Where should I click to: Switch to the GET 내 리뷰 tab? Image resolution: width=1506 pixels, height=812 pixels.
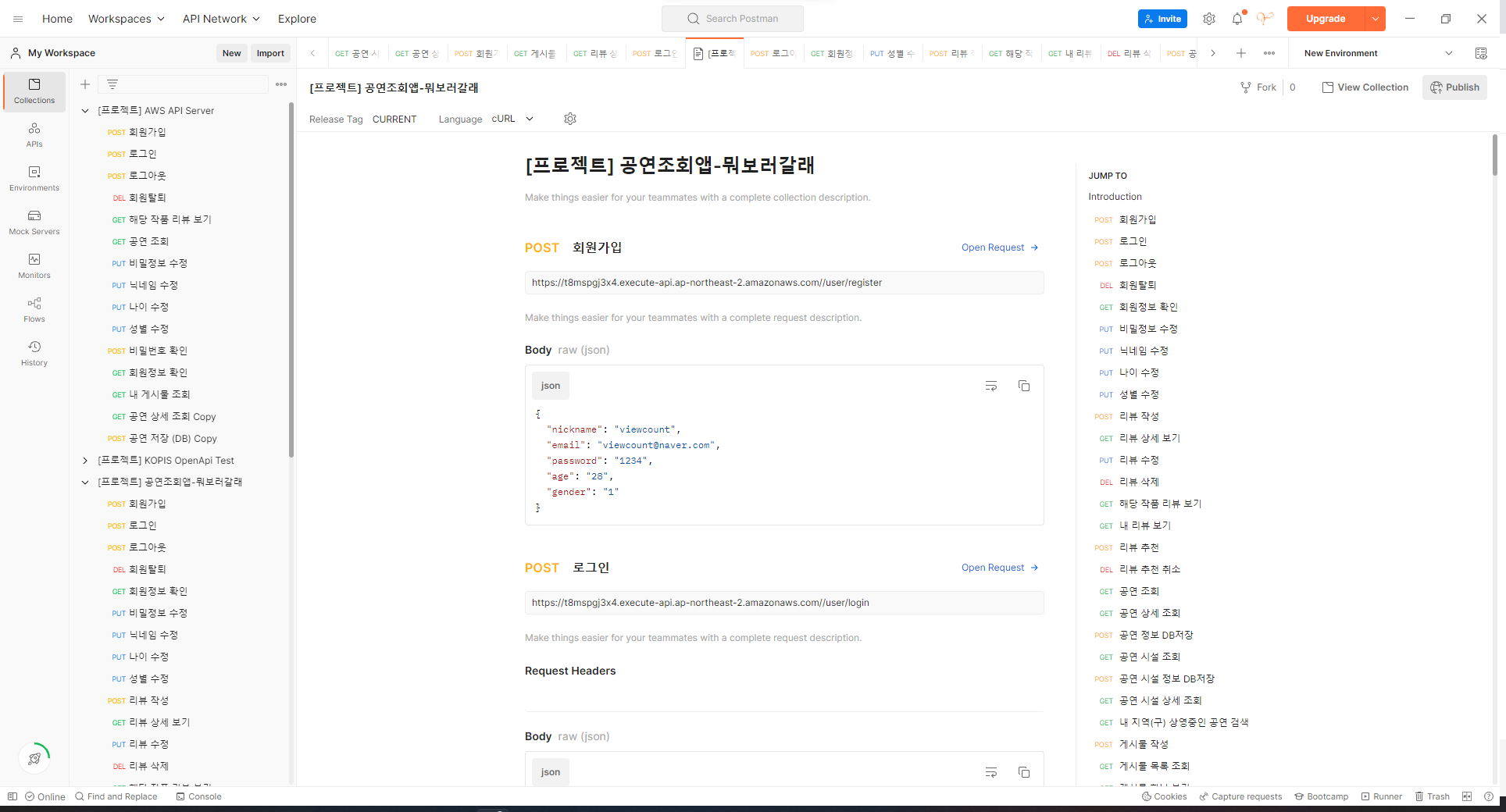[x=1069, y=53]
